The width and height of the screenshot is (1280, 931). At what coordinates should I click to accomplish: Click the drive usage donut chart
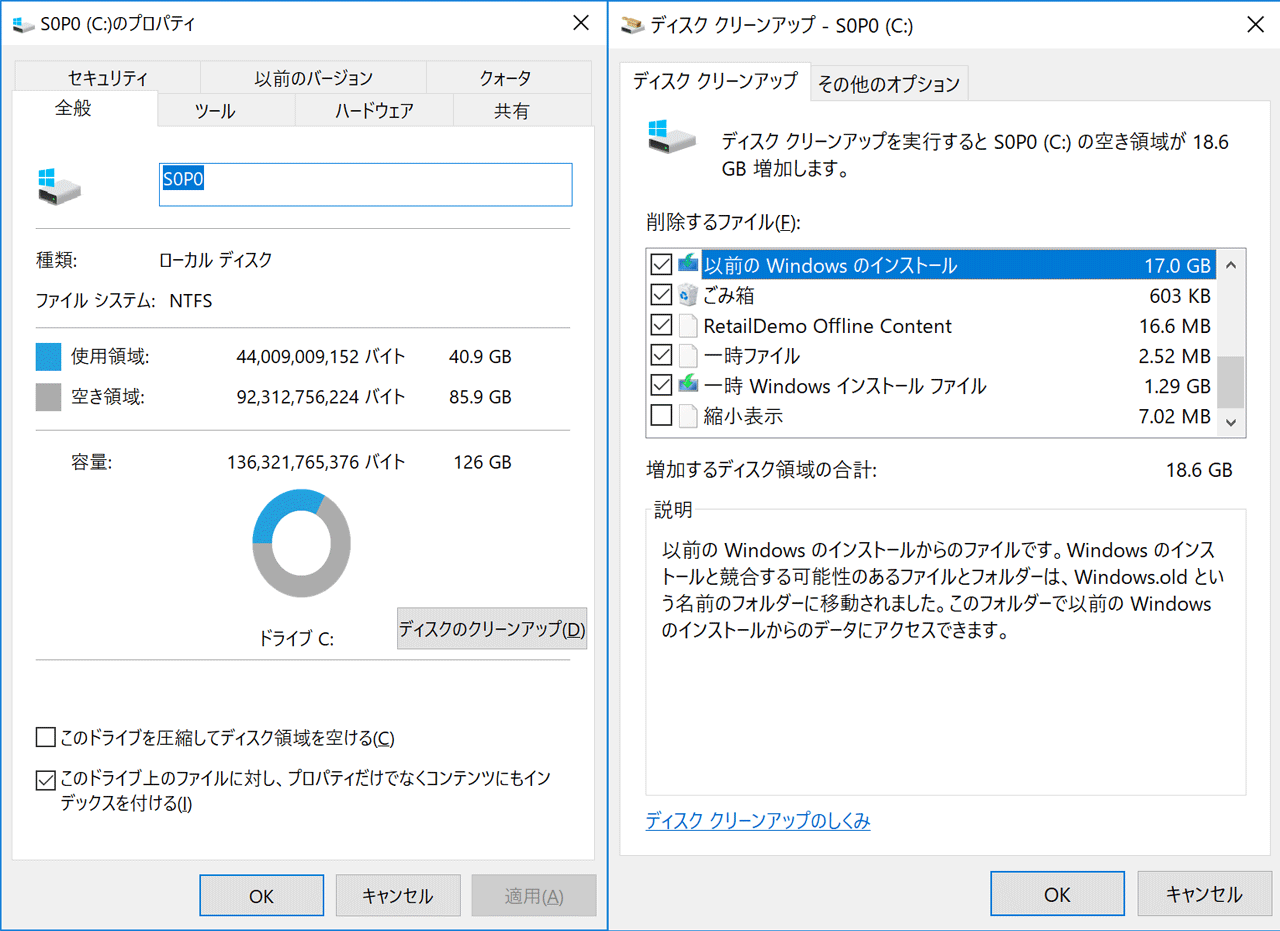click(x=302, y=544)
